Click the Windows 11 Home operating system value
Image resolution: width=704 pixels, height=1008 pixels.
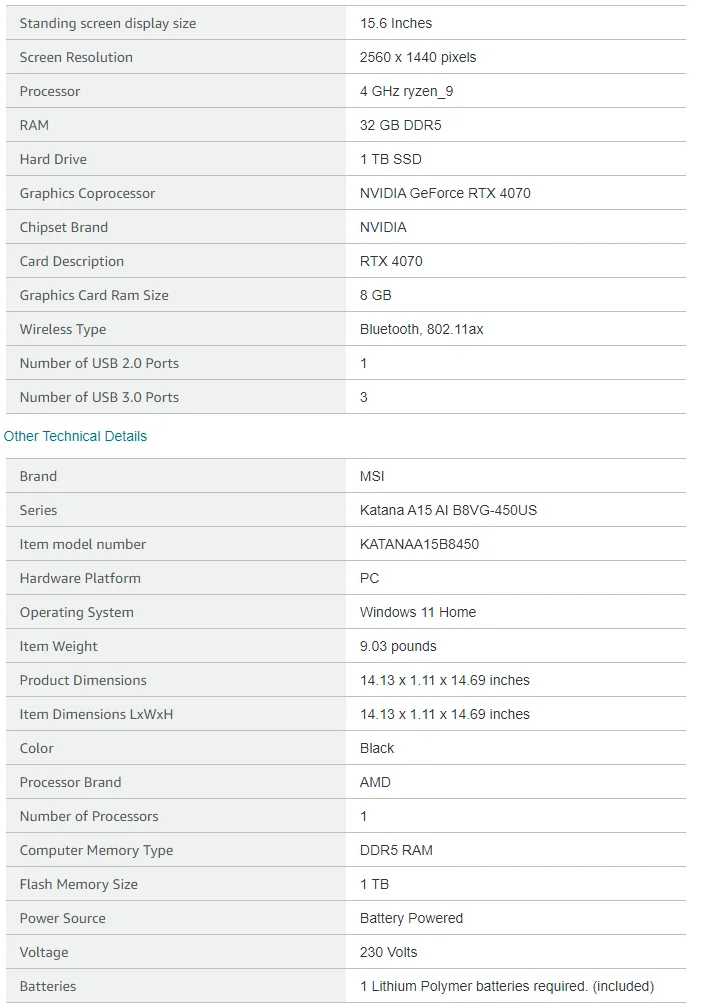pos(418,613)
